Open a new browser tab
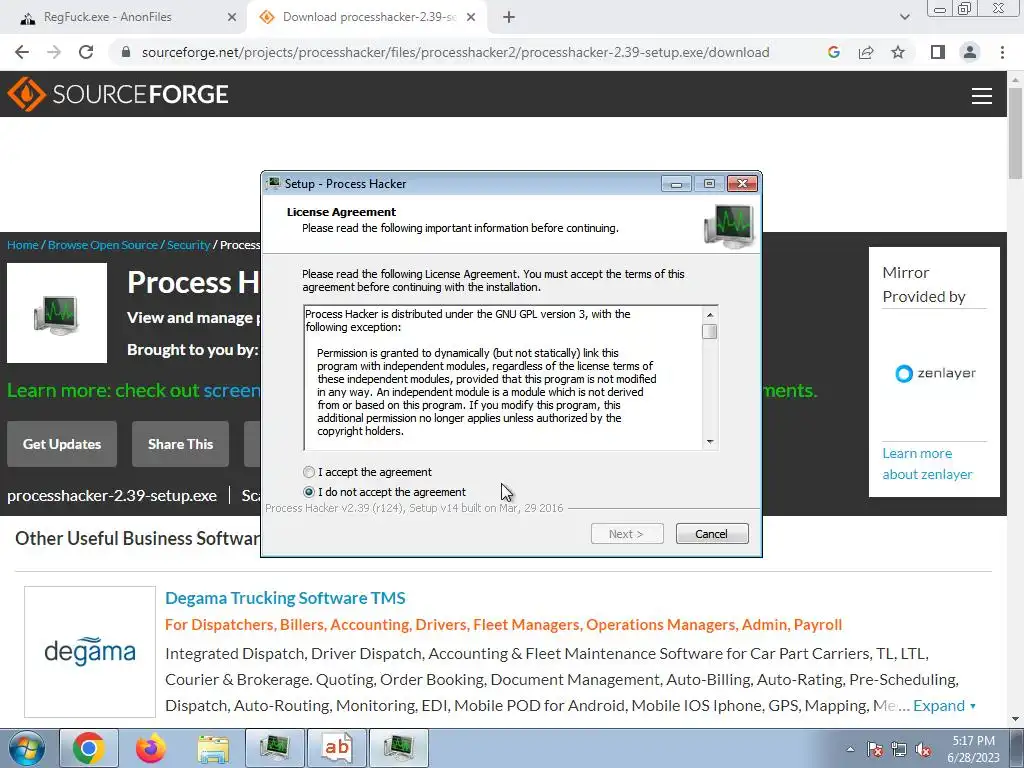This screenshot has height=768, width=1024. coord(509,18)
